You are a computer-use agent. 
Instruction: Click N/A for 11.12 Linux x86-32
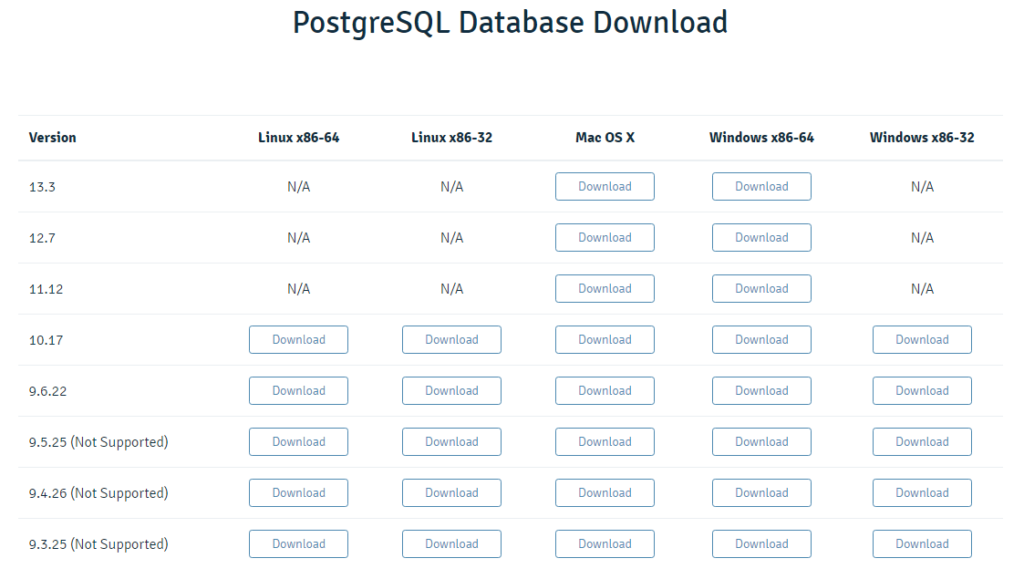click(452, 289)
